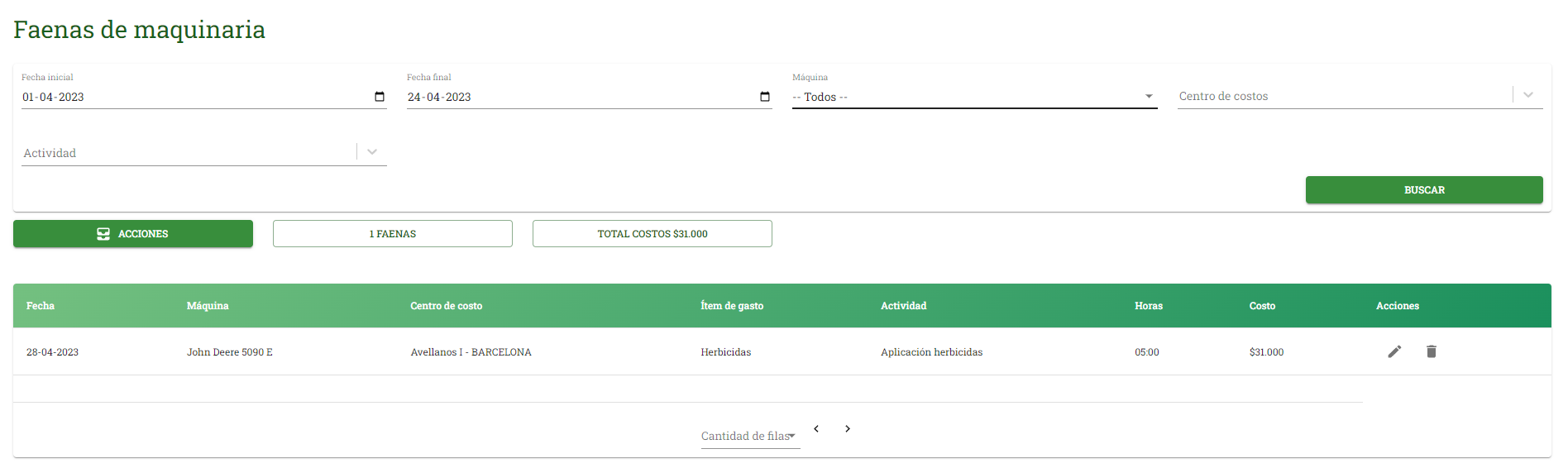Open the Cantidad de filas selector
This screenshot has height=468, width=1568.
click(x=750, y=436)
